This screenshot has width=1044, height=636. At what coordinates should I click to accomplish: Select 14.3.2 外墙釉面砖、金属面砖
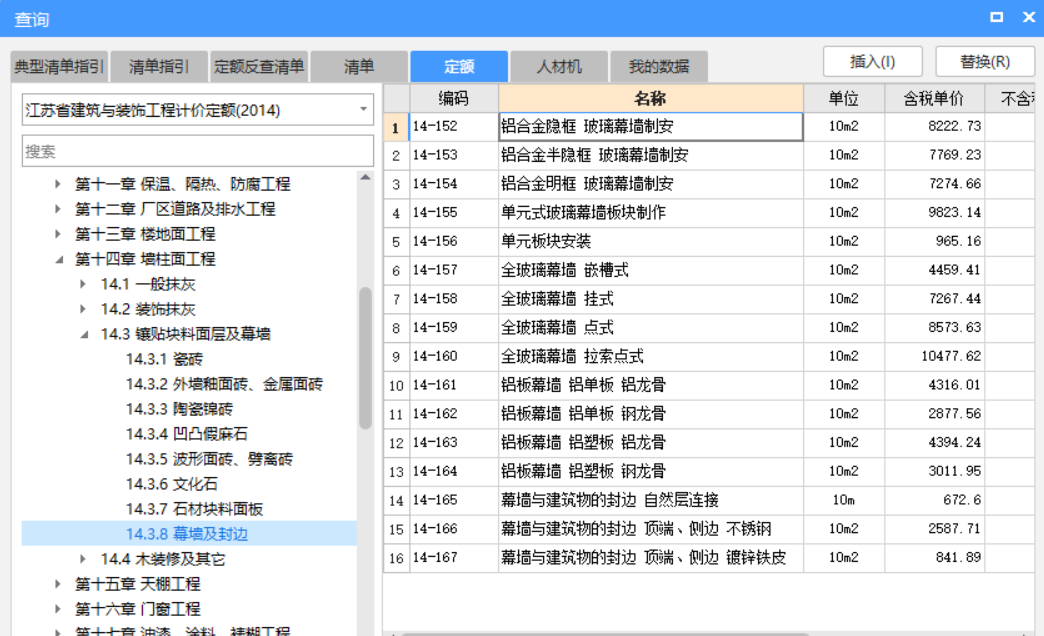coord(224,384)
